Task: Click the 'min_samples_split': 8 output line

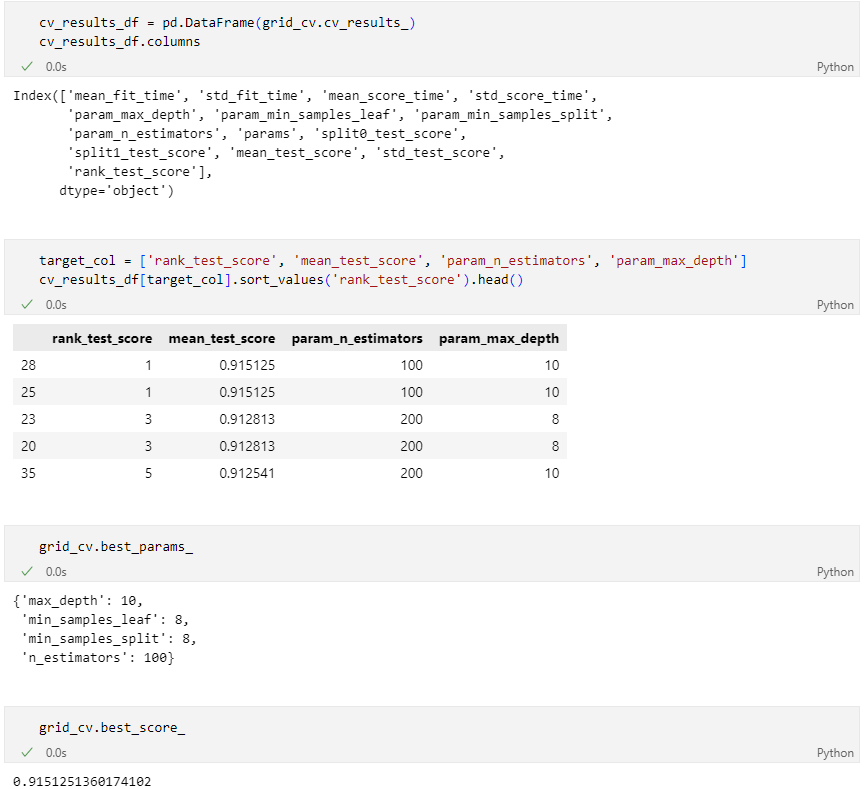Action: [x=109, y=639]
